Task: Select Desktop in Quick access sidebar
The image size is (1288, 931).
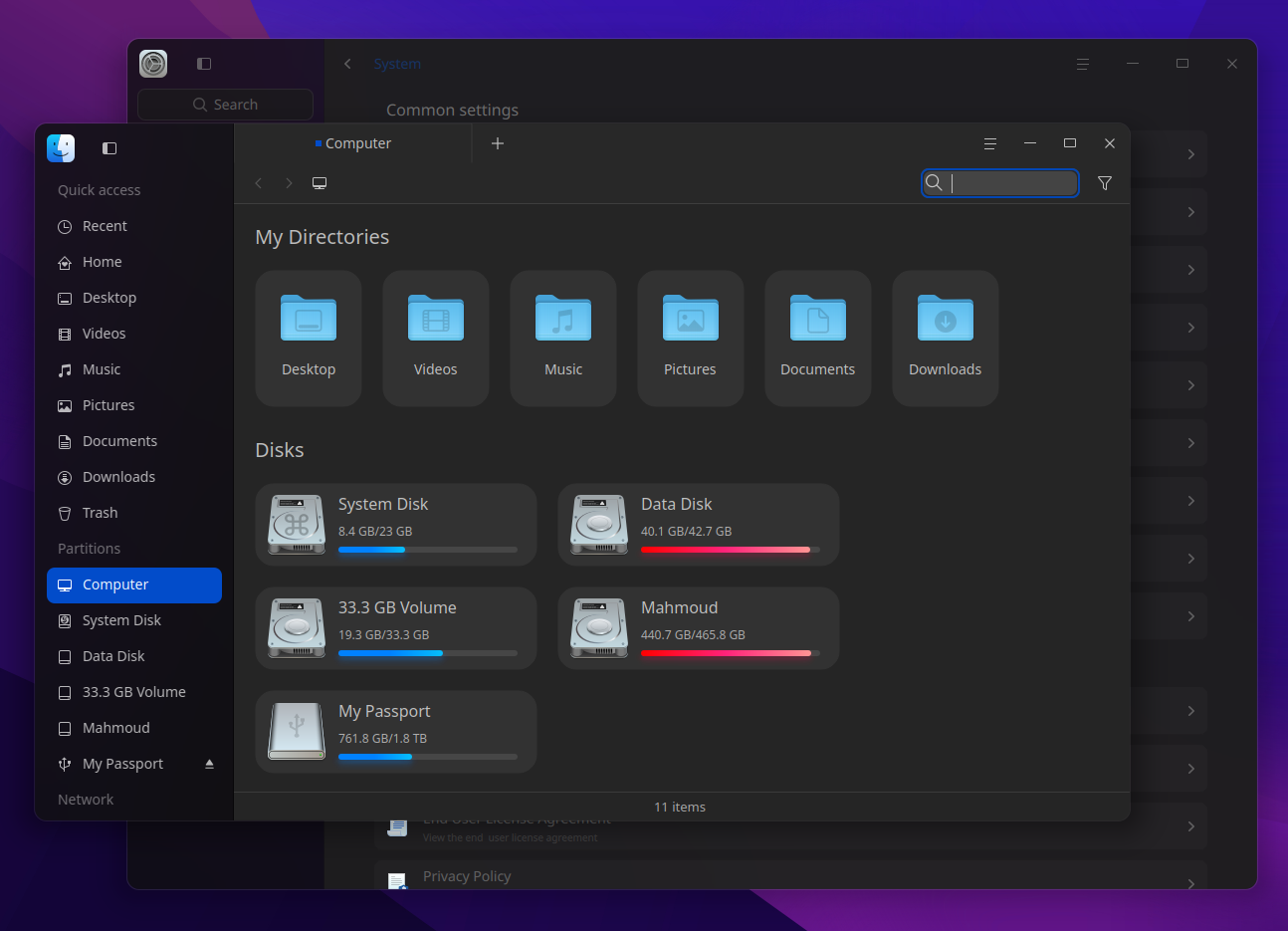Action: (134, 298)
